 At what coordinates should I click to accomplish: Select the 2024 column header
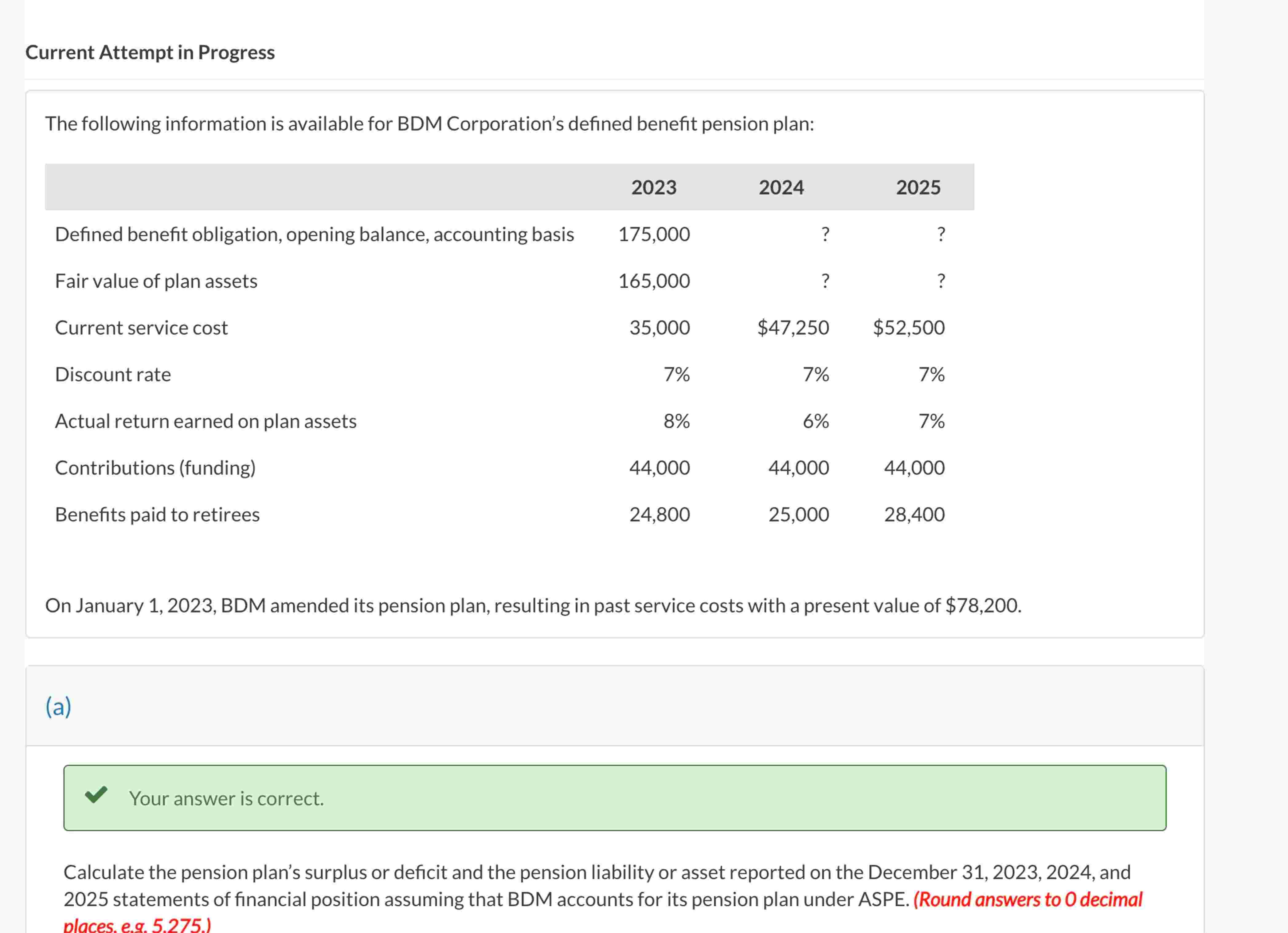click(781, 187)
